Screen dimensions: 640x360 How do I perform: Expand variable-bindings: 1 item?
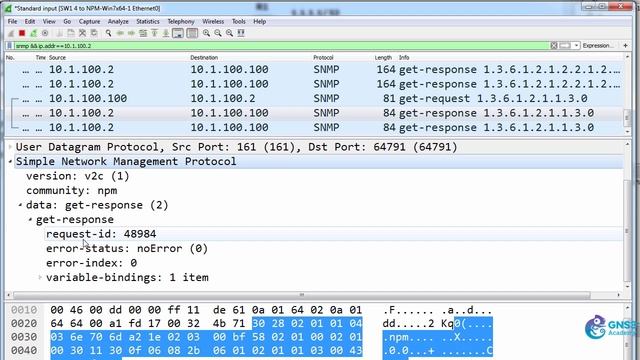pos(40,278)
